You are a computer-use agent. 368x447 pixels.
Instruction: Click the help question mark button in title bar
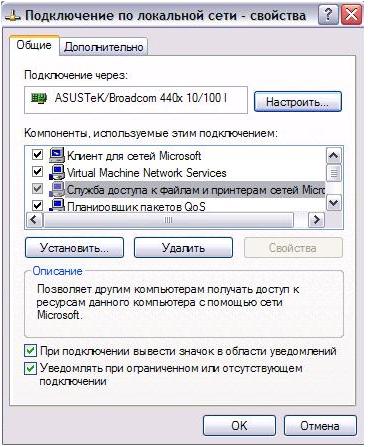pyautogui.click(x=328, y=15)
